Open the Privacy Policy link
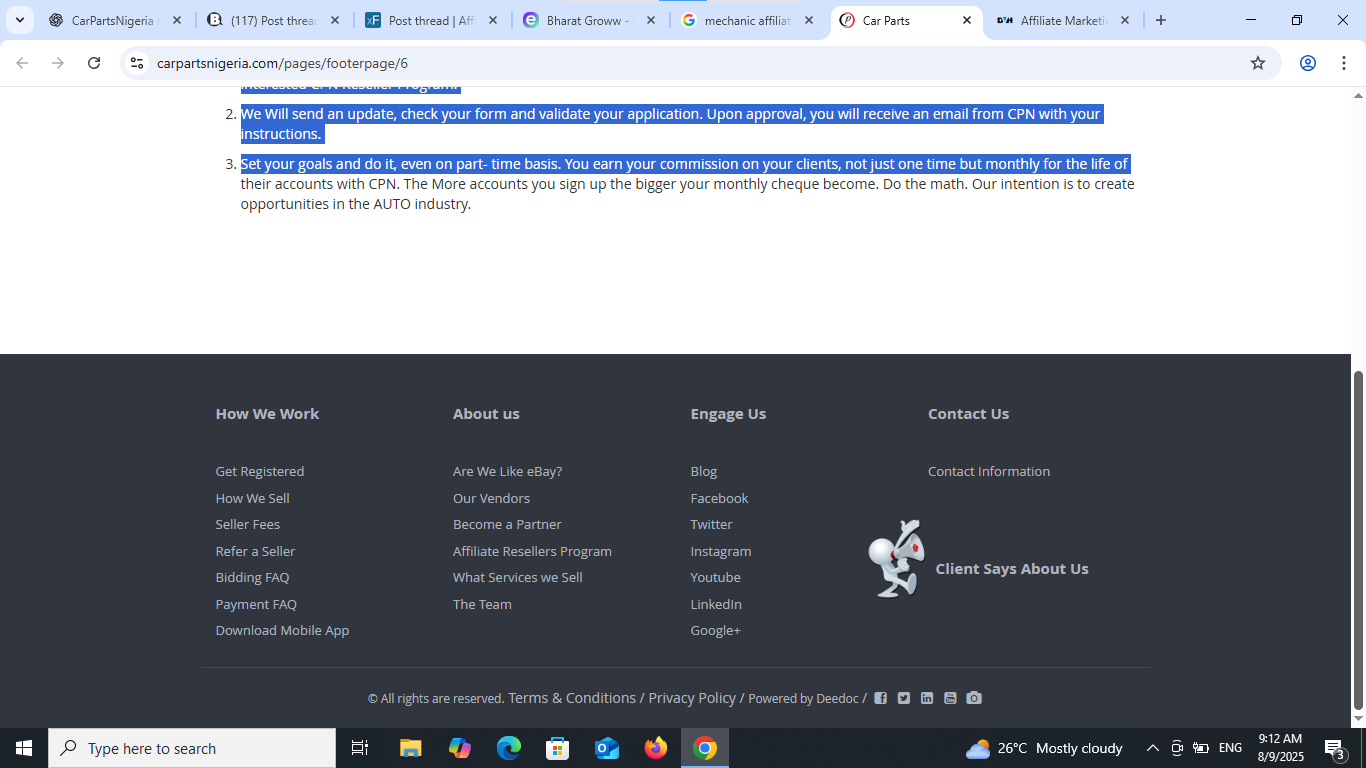 [x=692, y=698]
